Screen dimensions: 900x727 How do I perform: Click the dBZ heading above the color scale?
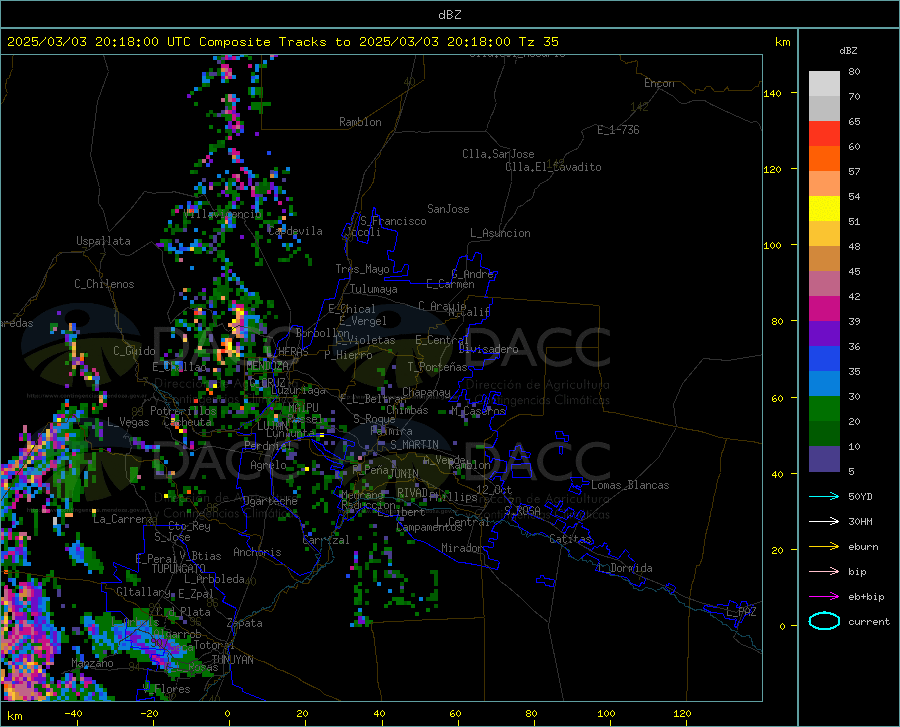(x=848, y=50)
